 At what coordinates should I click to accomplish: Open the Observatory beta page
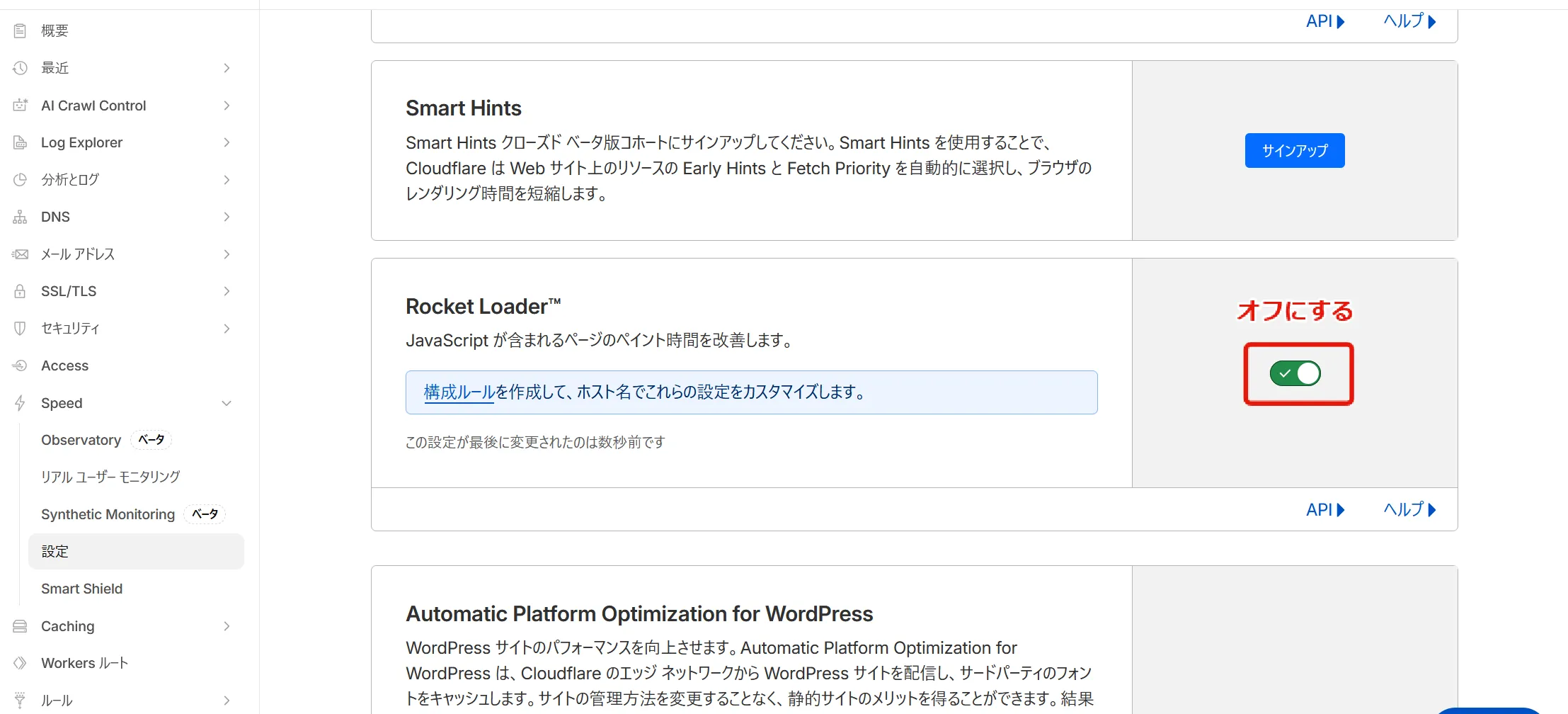pyautogui.click(x=81, y=440)
